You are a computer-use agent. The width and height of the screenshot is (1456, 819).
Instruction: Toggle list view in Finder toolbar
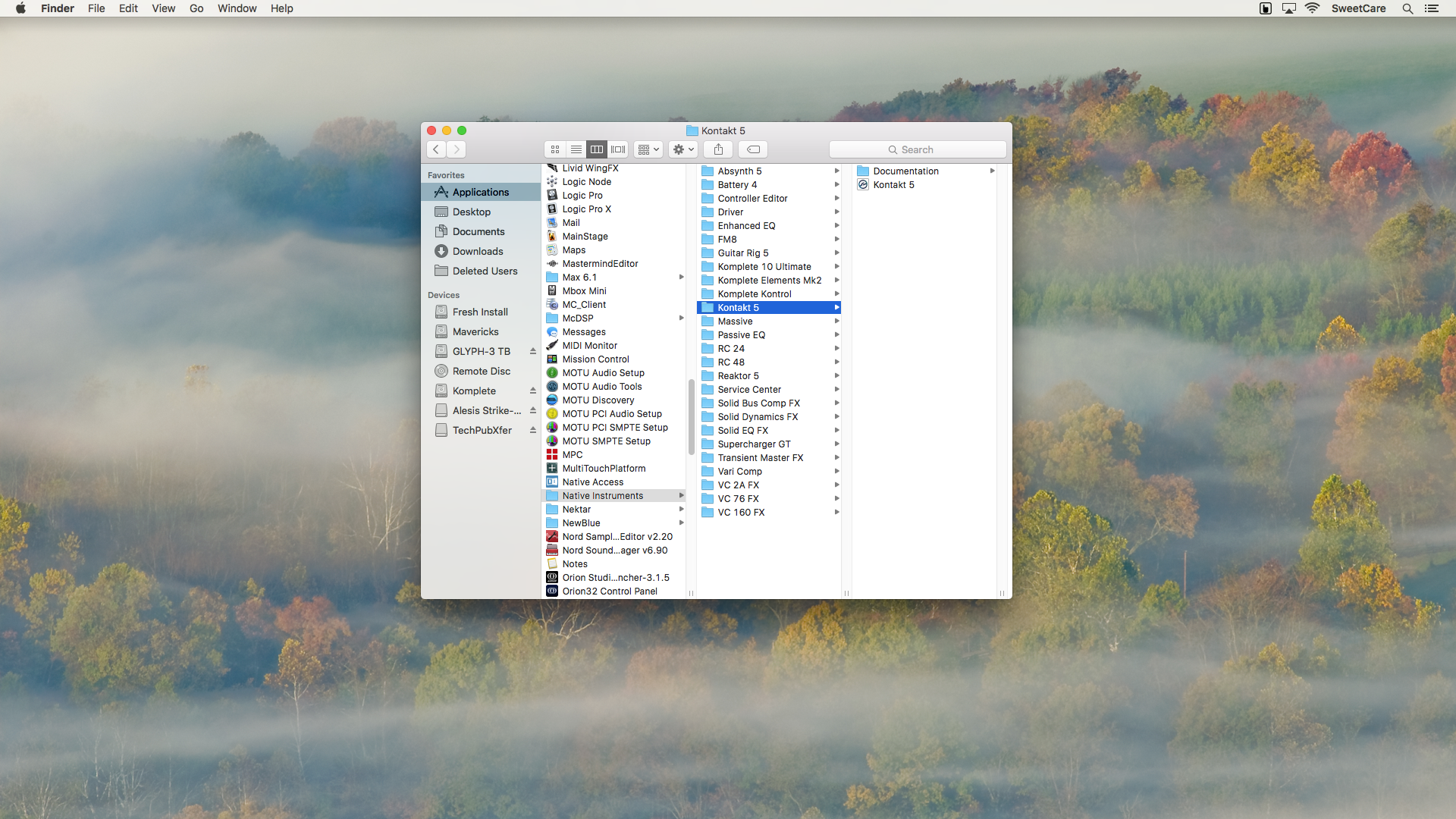(x=575, y=149)
